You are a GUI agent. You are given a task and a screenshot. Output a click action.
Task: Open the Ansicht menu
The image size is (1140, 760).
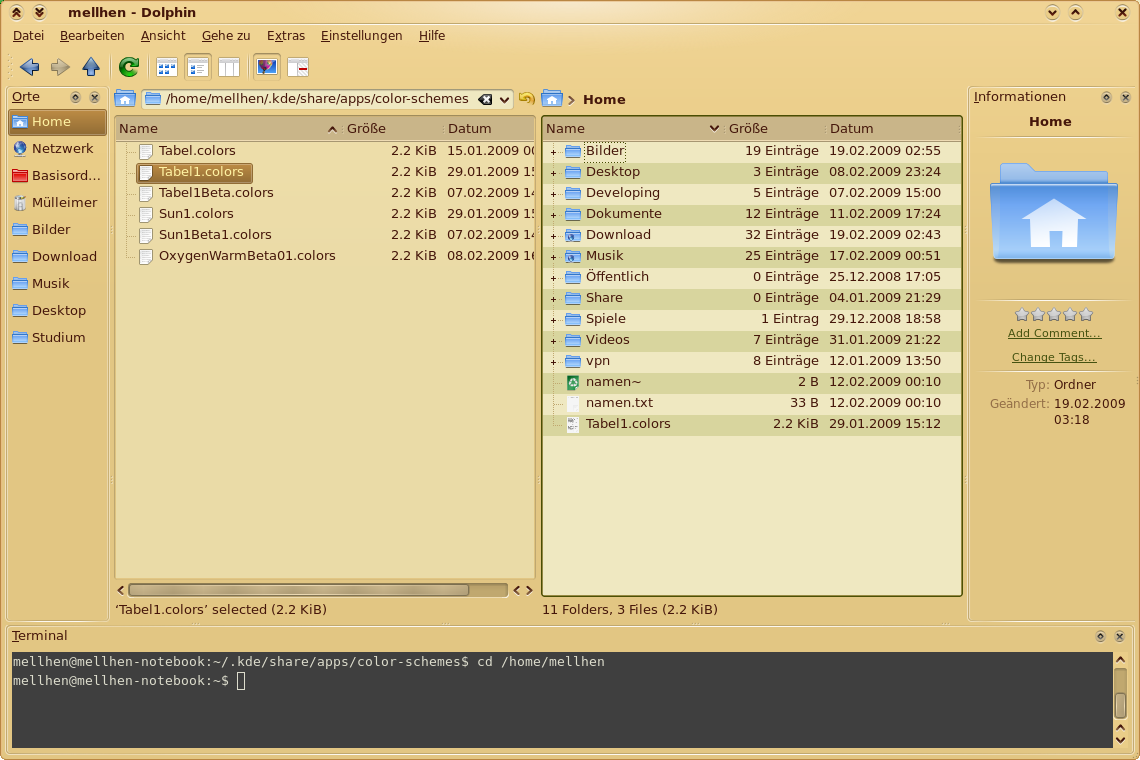tap(163, 36)
